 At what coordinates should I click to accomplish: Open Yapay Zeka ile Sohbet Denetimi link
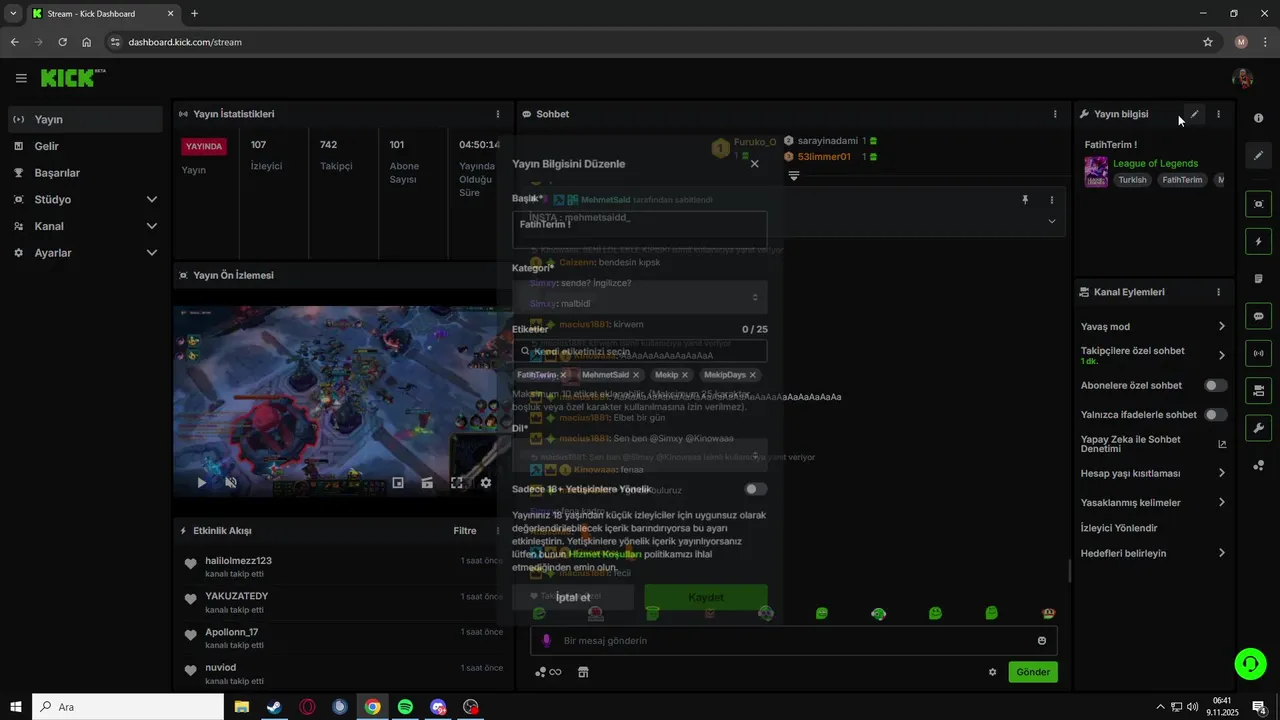coord(1153,444)
